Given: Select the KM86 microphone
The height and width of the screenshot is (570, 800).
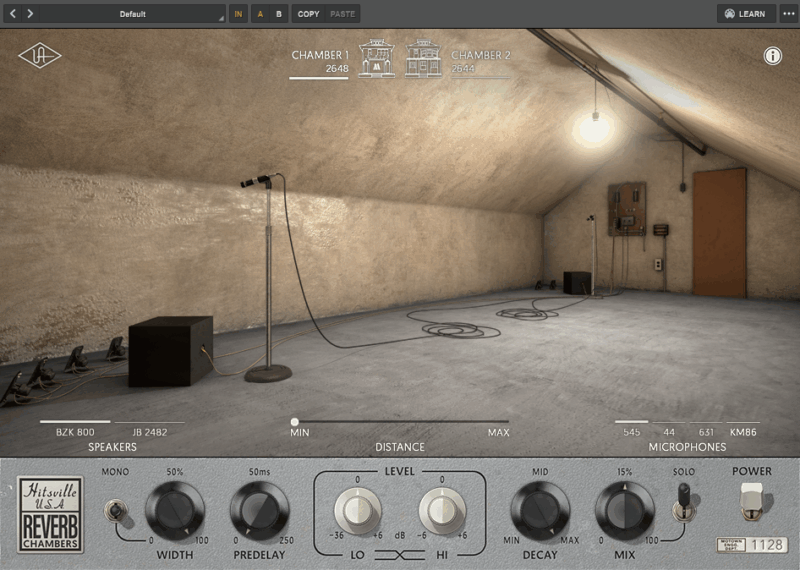Looking at the screenshot, I should pyautogui.click(x=743, y=432).
